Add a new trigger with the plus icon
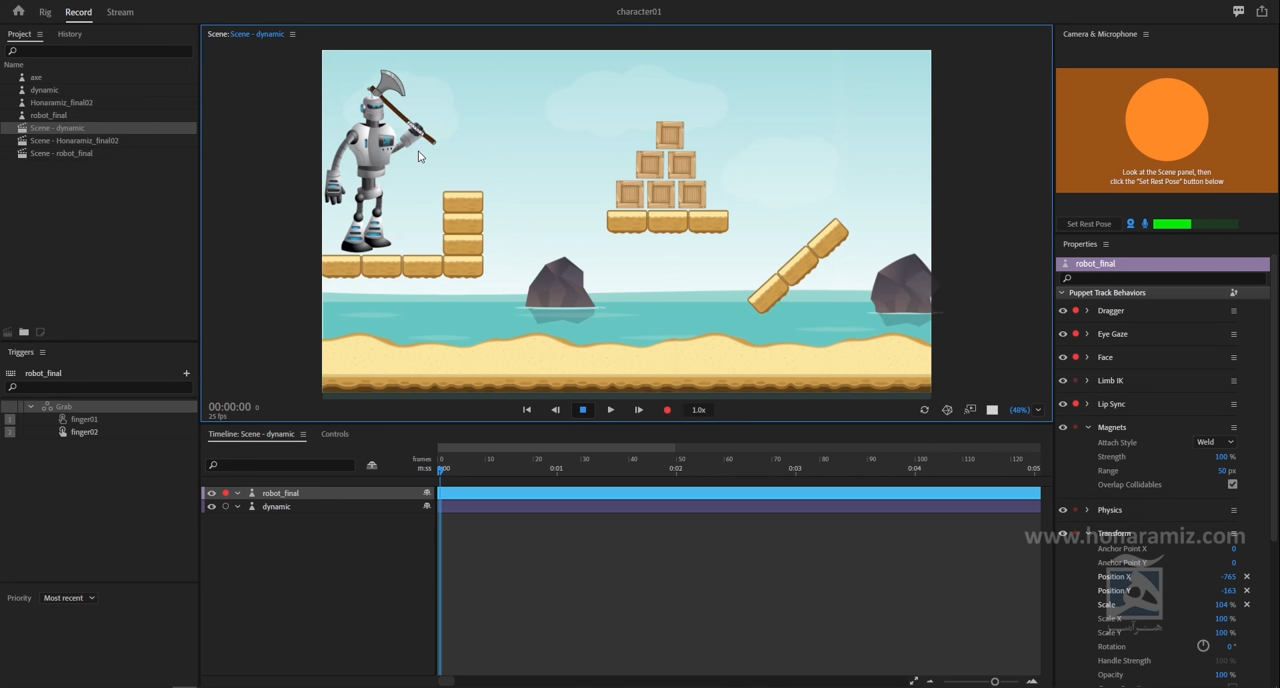Screen dimensions: 1280x688 186,373
